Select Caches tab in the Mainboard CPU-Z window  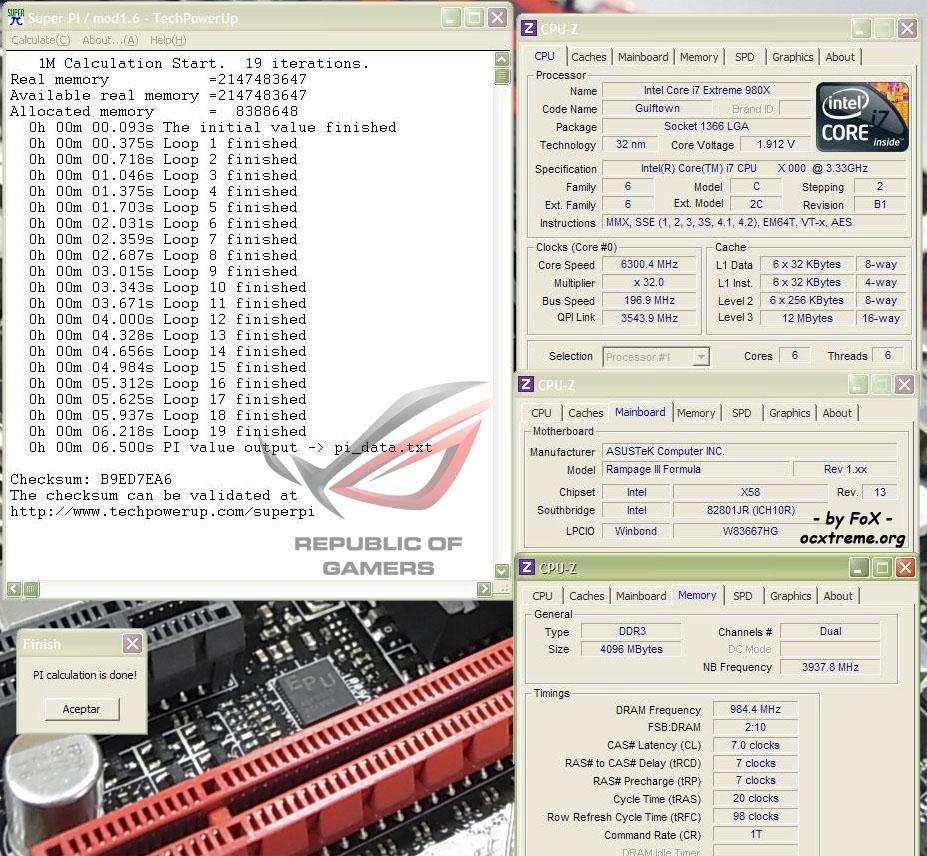click(585, 413)
